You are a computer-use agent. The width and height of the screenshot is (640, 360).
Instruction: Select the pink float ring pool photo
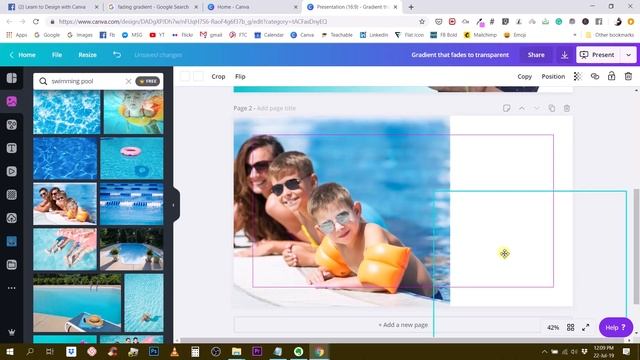131,158
